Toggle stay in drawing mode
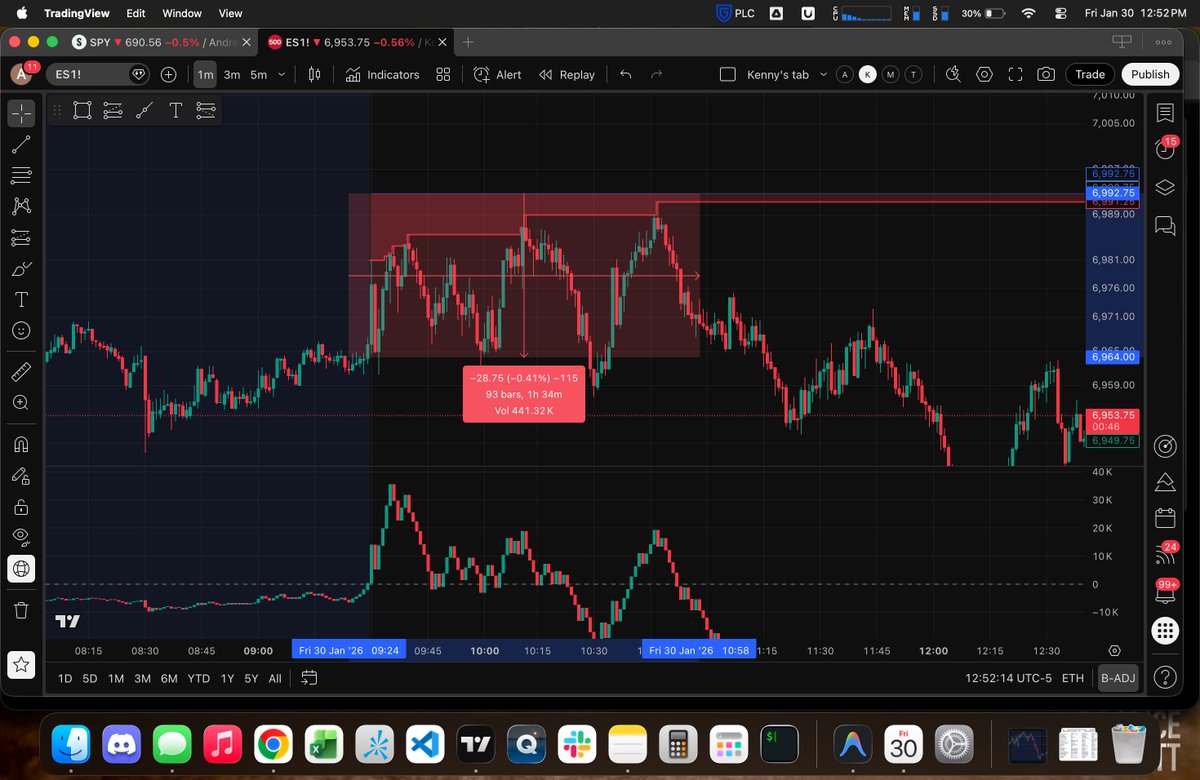The image size is (1200, 780). tap(21, 476)
